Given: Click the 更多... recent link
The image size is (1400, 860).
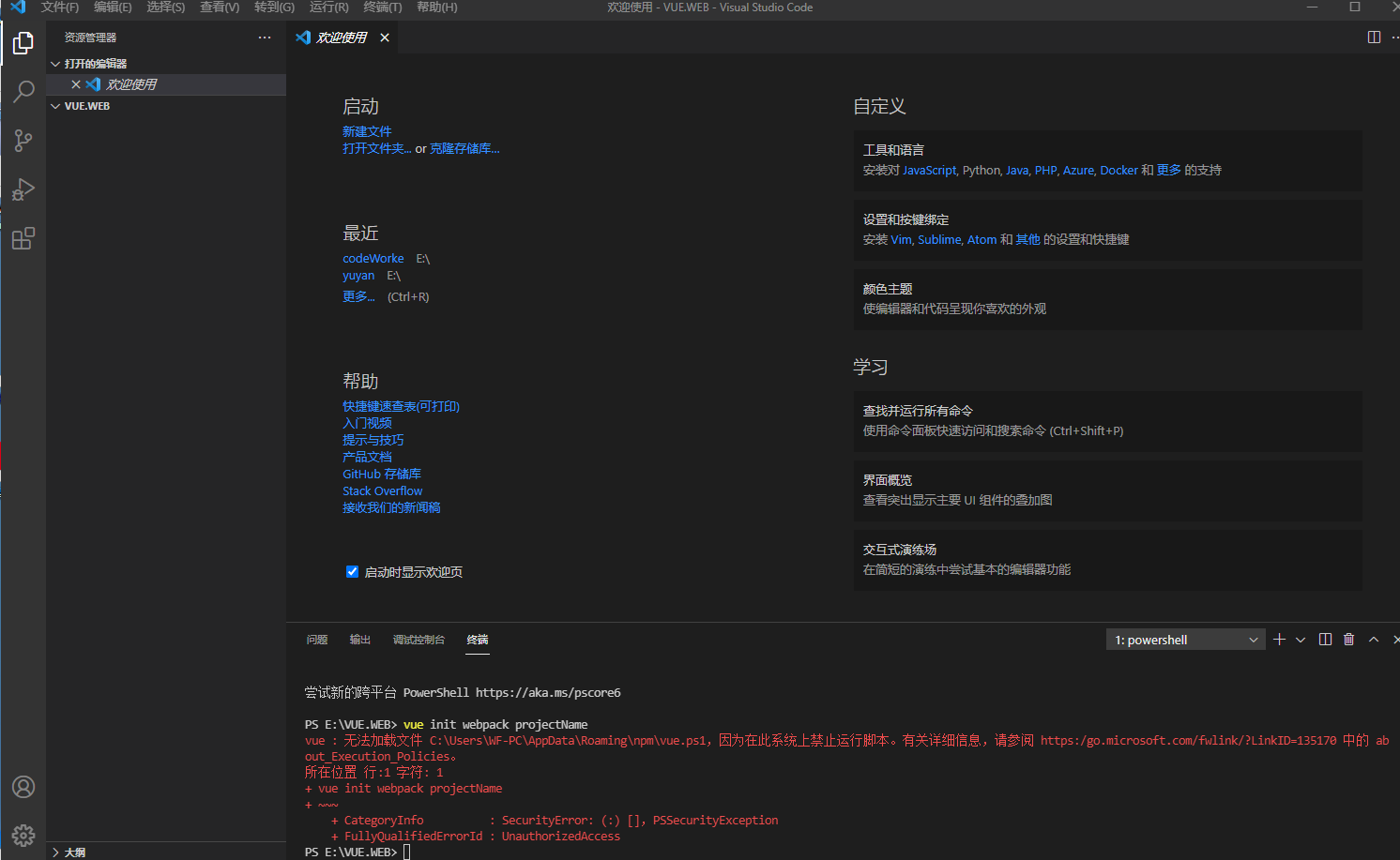Looking at the screenshot, I should point(358,296).
